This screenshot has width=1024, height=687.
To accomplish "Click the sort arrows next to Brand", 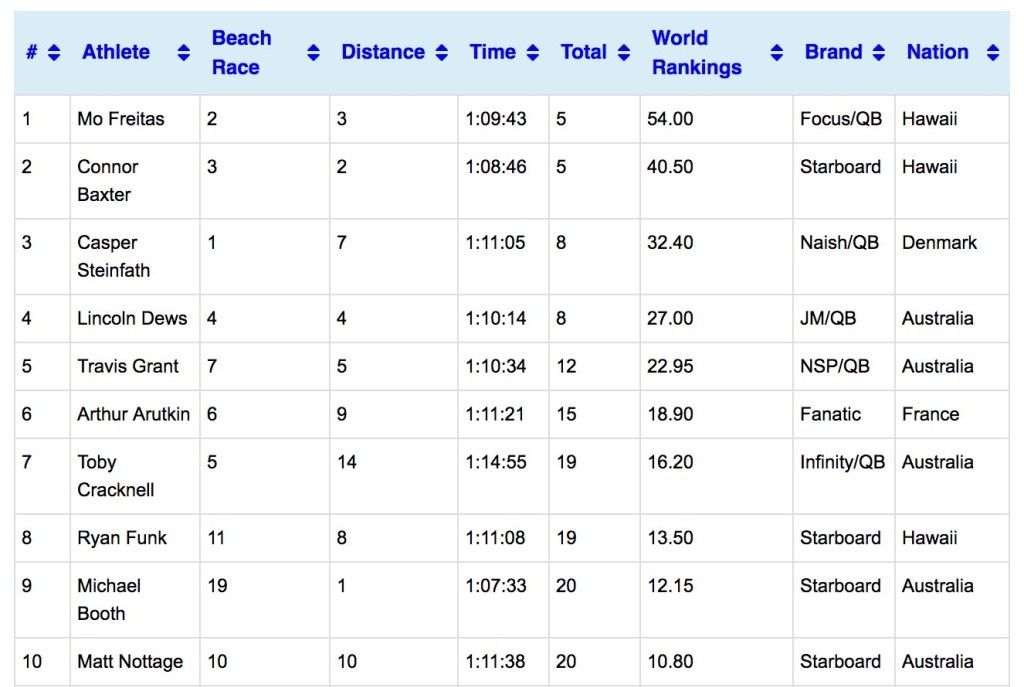I will [x=879, y=53].
